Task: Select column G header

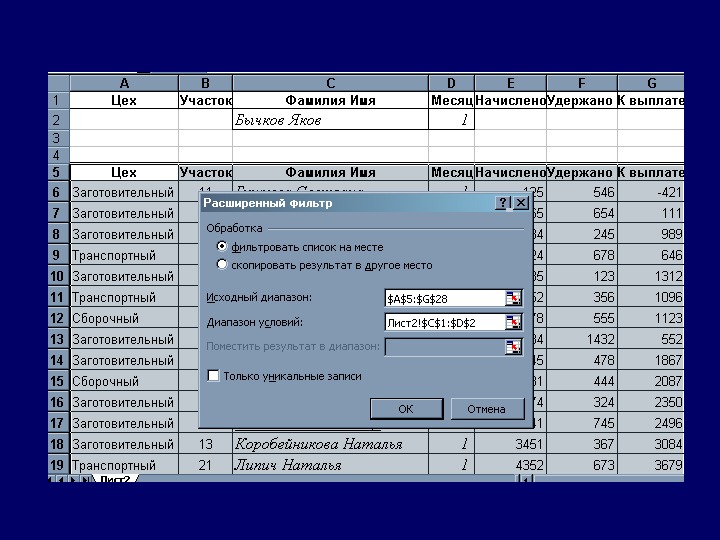Action: pyautogui.click(x=651, y=83)
